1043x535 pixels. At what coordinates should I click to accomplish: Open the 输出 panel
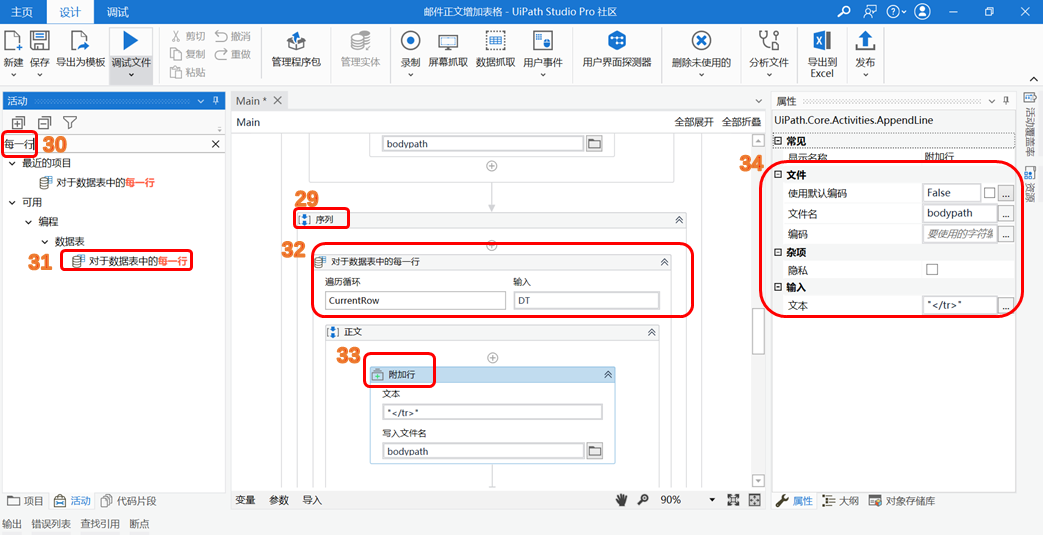[13, 524]
